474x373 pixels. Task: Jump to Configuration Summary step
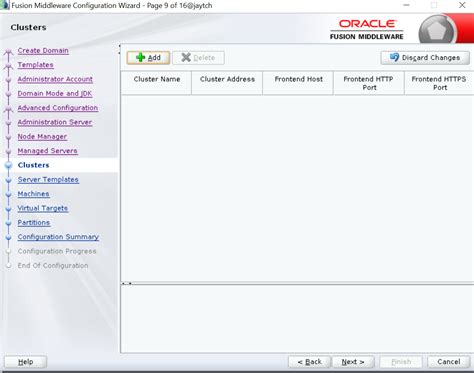[x=58, y=237]
